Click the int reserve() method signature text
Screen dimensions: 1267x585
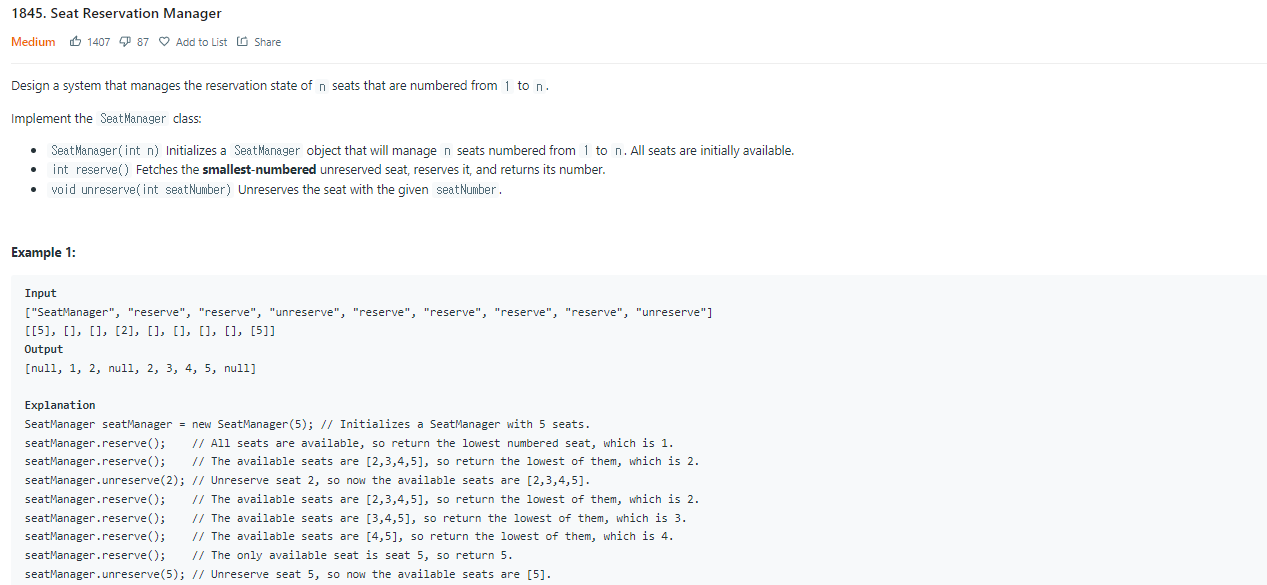point(90,169)
